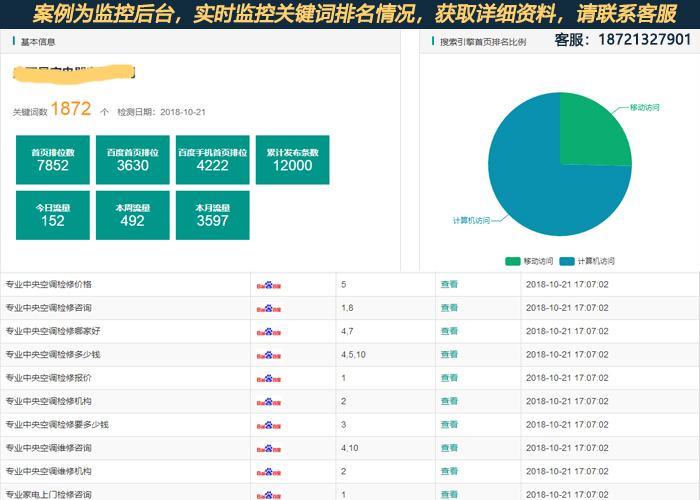
Task: Click the 检测日期 2018-10-21 text
Action: pos(161,112)
